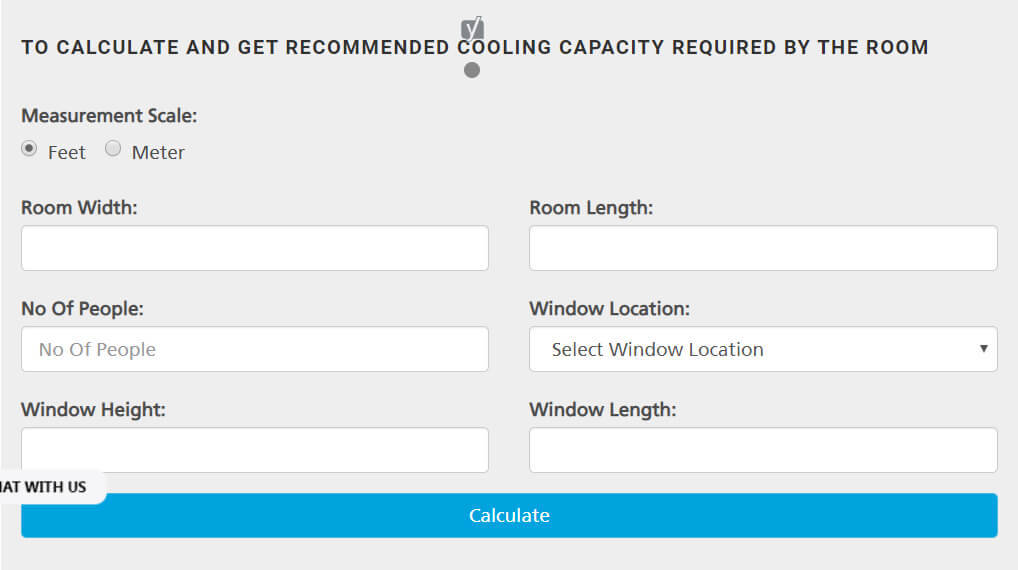
Task: Click the Meter option label
Action: pos(158,152)
